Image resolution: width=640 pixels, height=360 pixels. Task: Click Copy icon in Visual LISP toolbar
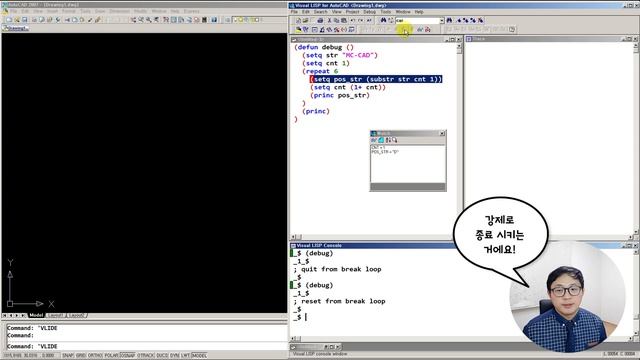(x=336, y=20)
